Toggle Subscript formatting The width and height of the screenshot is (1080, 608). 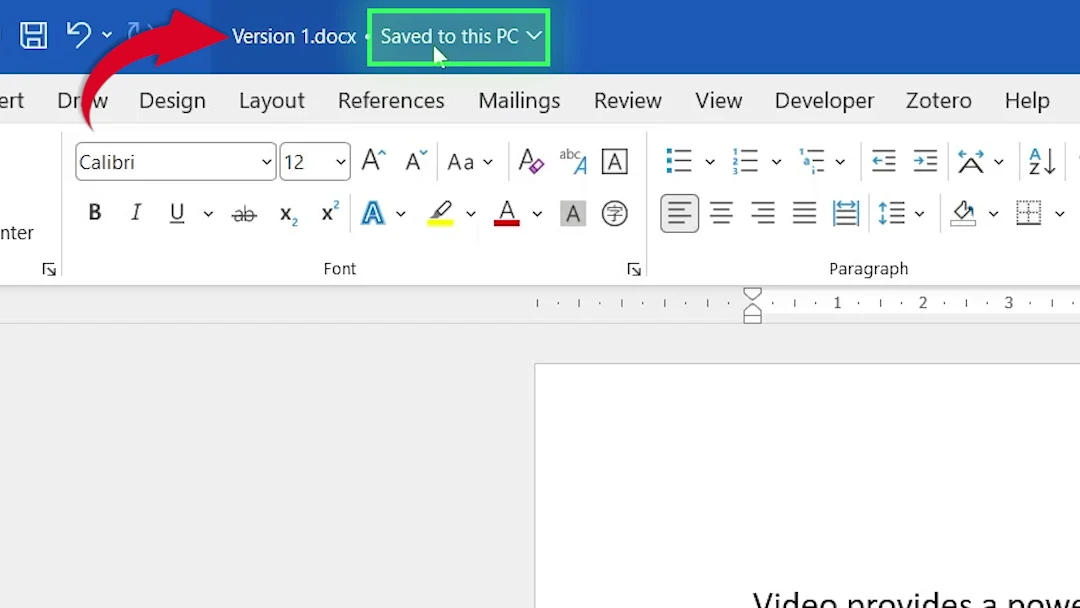(x=289, y=214)
